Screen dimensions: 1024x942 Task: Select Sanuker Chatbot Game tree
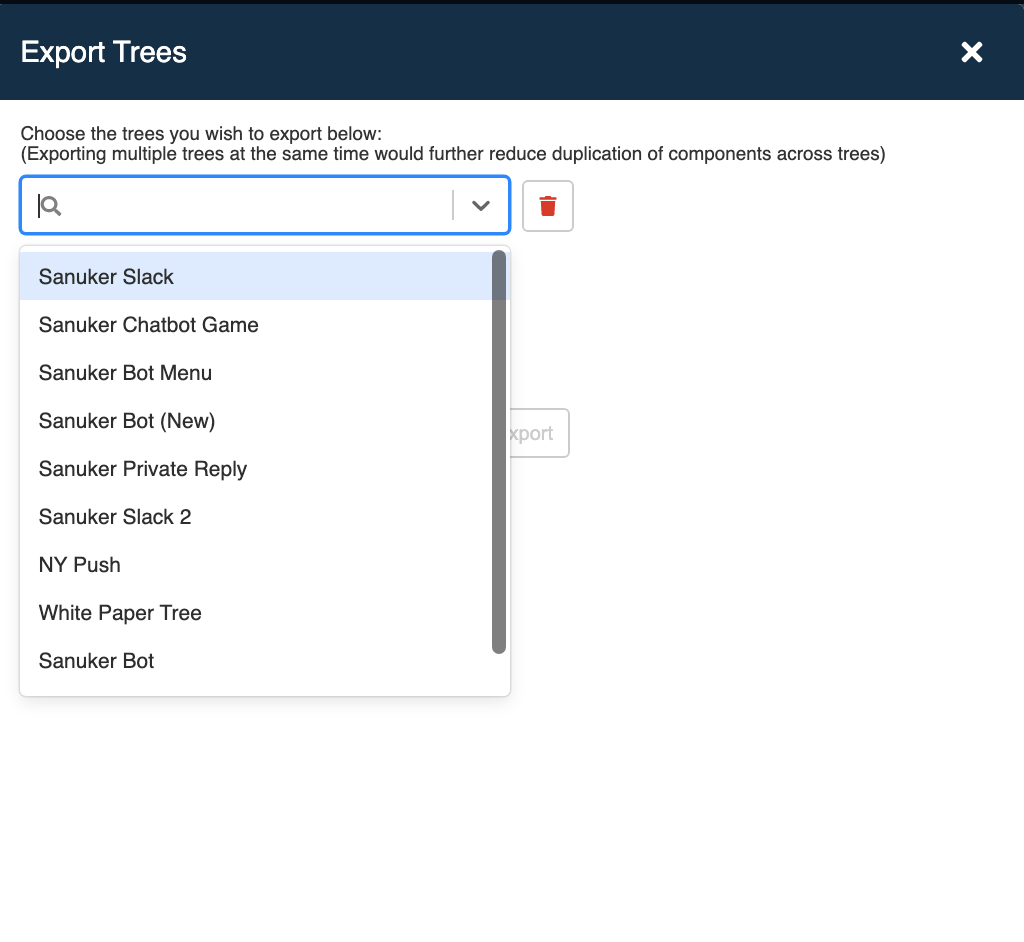148,324
